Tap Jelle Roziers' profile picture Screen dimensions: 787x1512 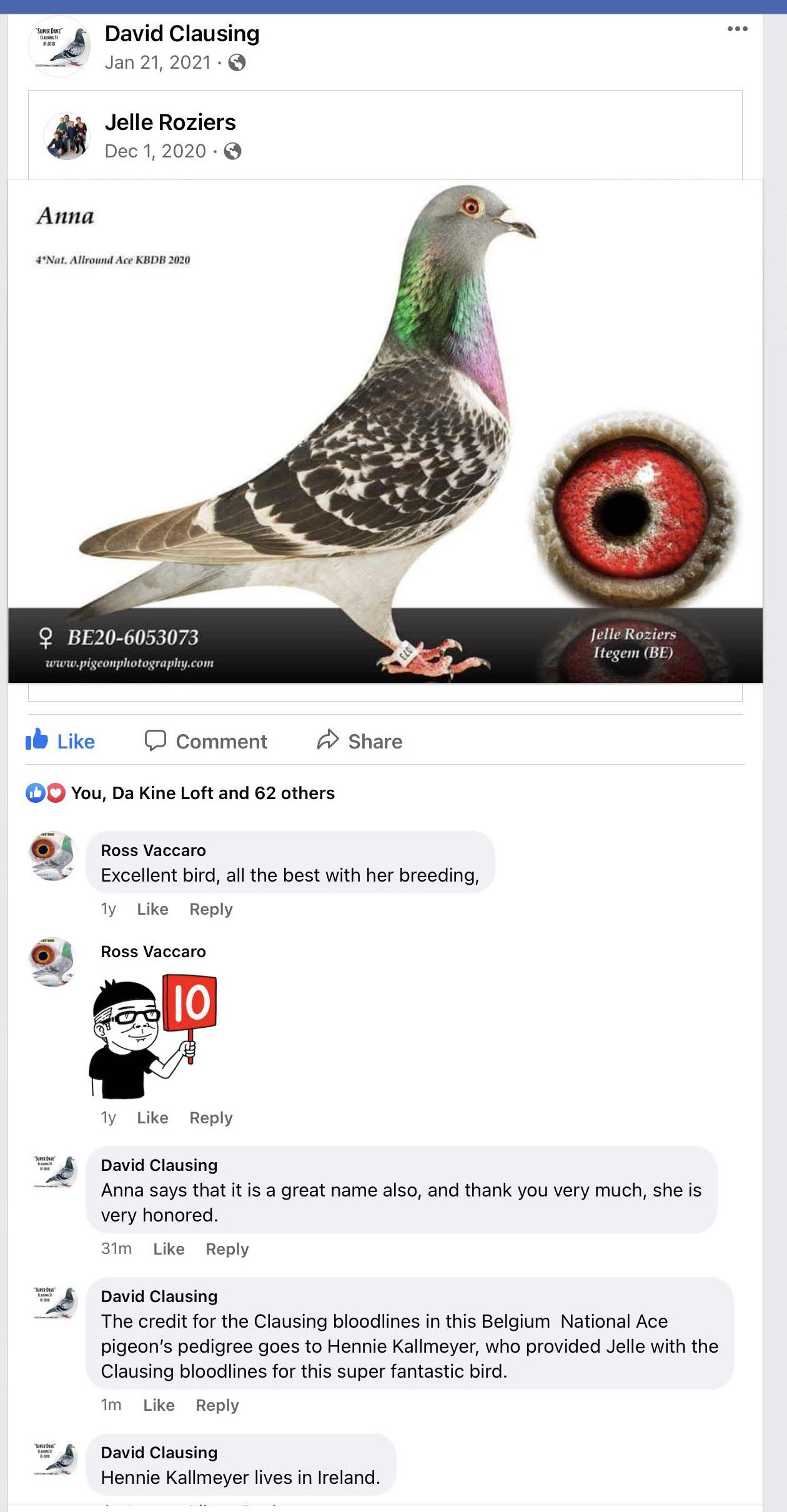66,136
